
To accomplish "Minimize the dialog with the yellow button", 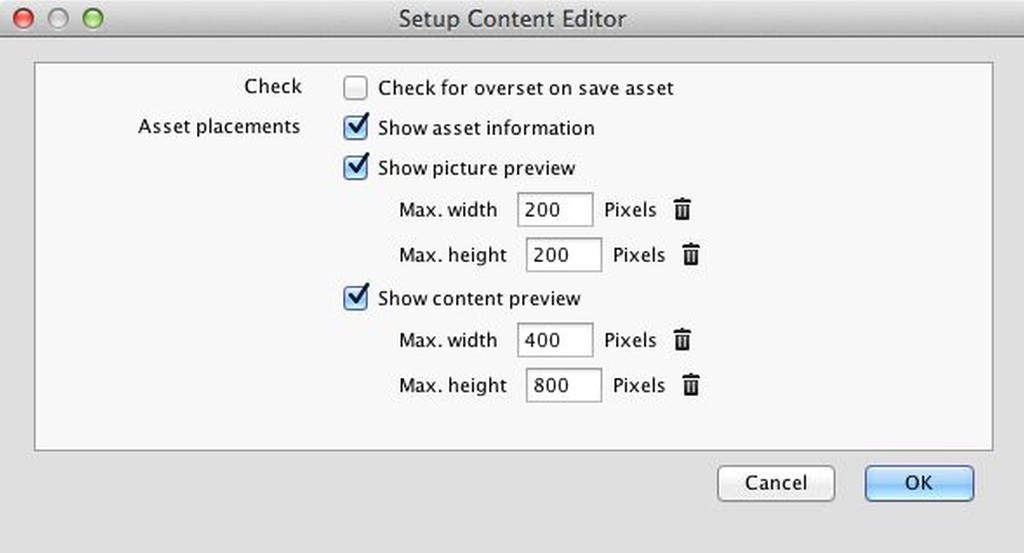I will point(58,18).
